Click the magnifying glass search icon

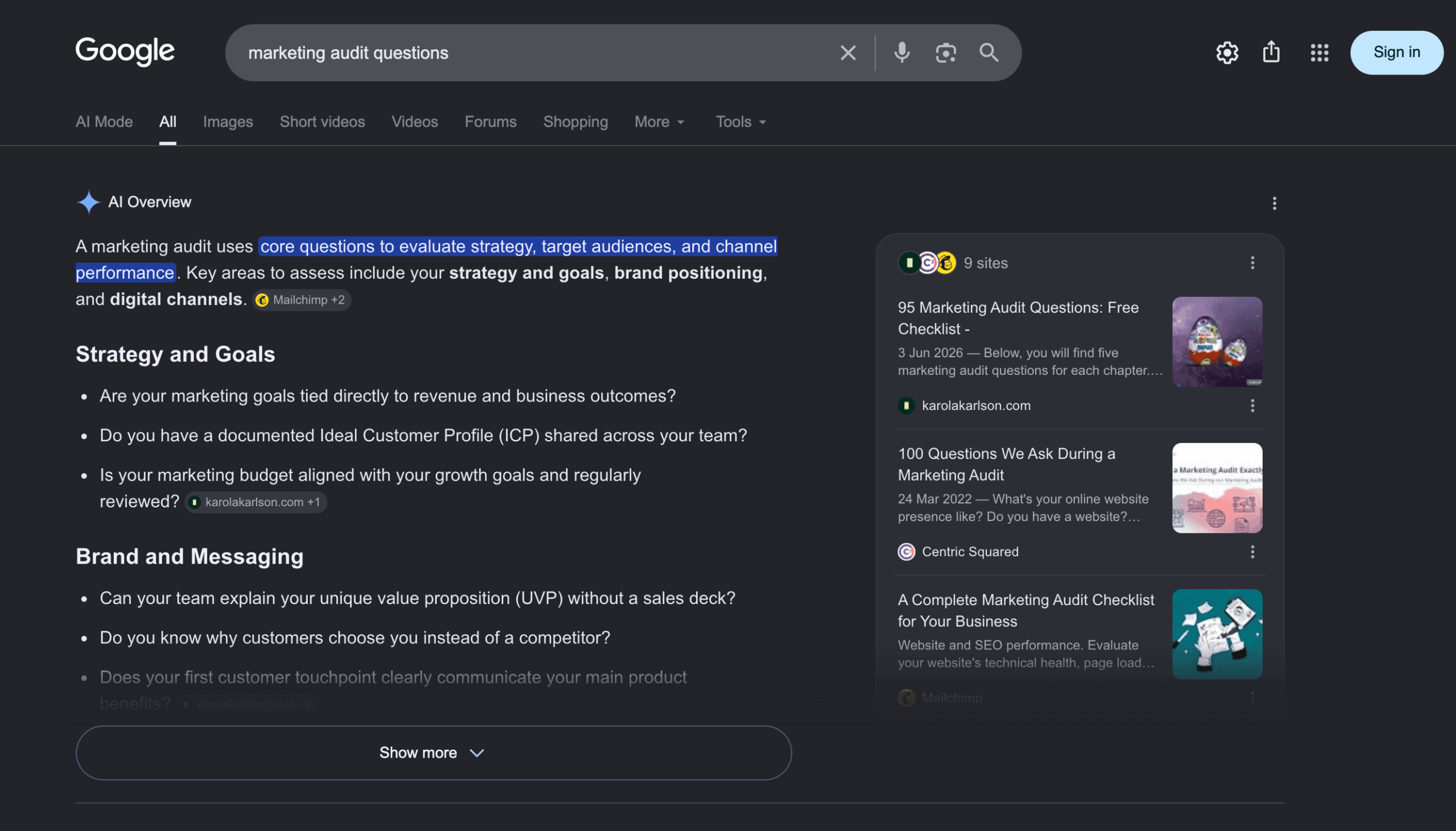point(988,53)
